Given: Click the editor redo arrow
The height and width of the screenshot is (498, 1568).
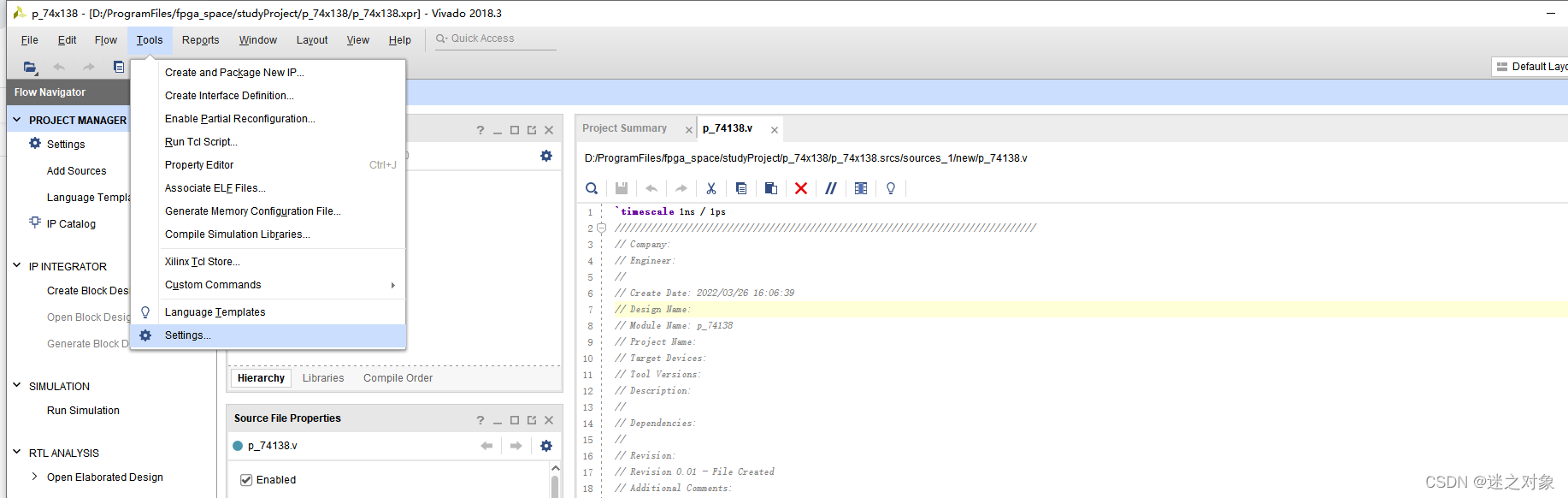Looking at the screenshot, I should coord(681,188).
